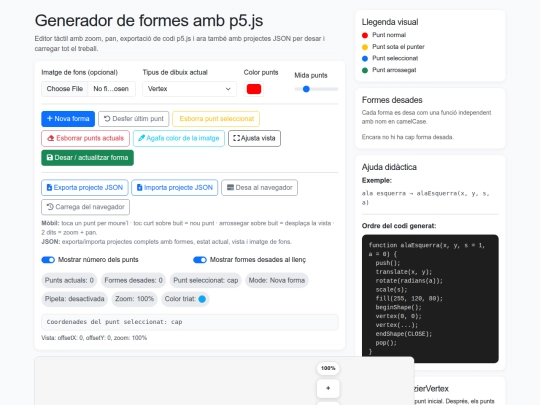This screenshot has height=405, width=540.
Task: Click Choose File for background image
Action: 65,89
